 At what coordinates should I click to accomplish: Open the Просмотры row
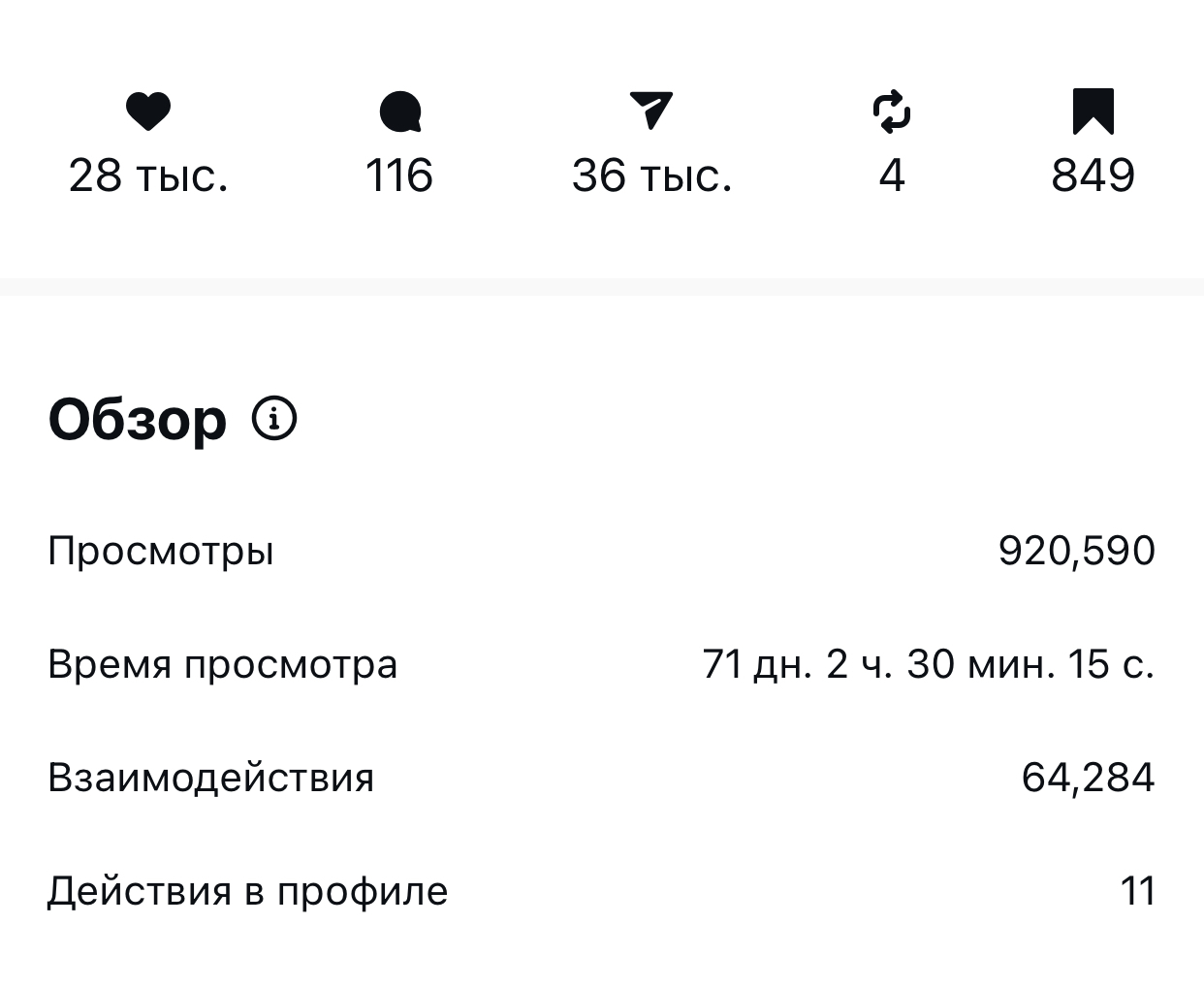click(x=161, y=552)
